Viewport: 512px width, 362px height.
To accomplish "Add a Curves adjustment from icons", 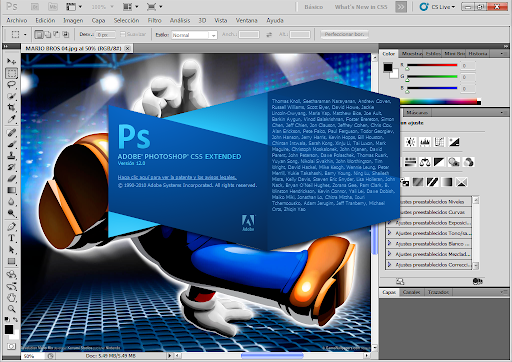I will 439,142.
